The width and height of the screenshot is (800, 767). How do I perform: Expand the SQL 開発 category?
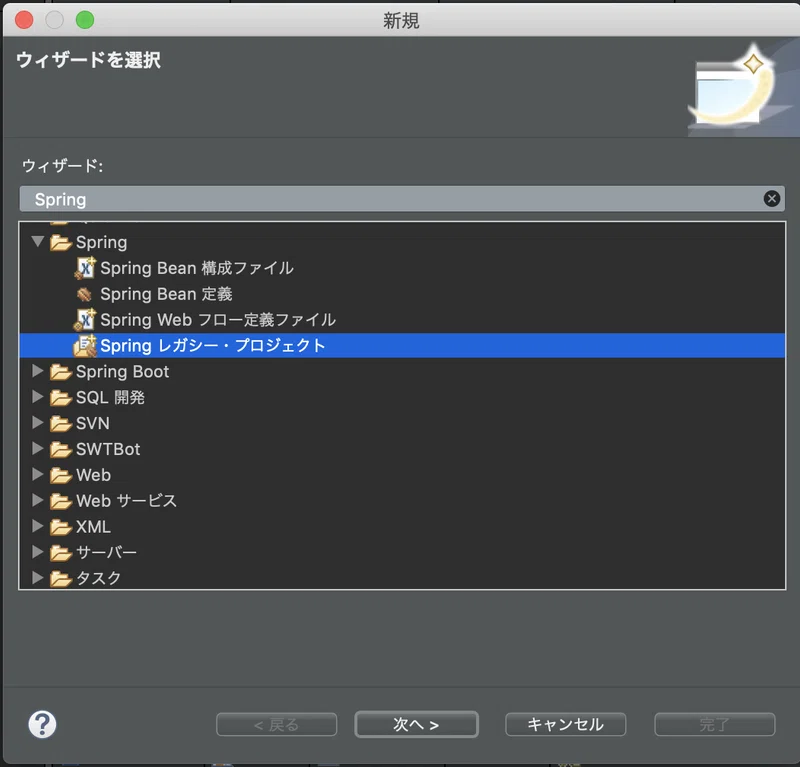(x=37, y=397)
